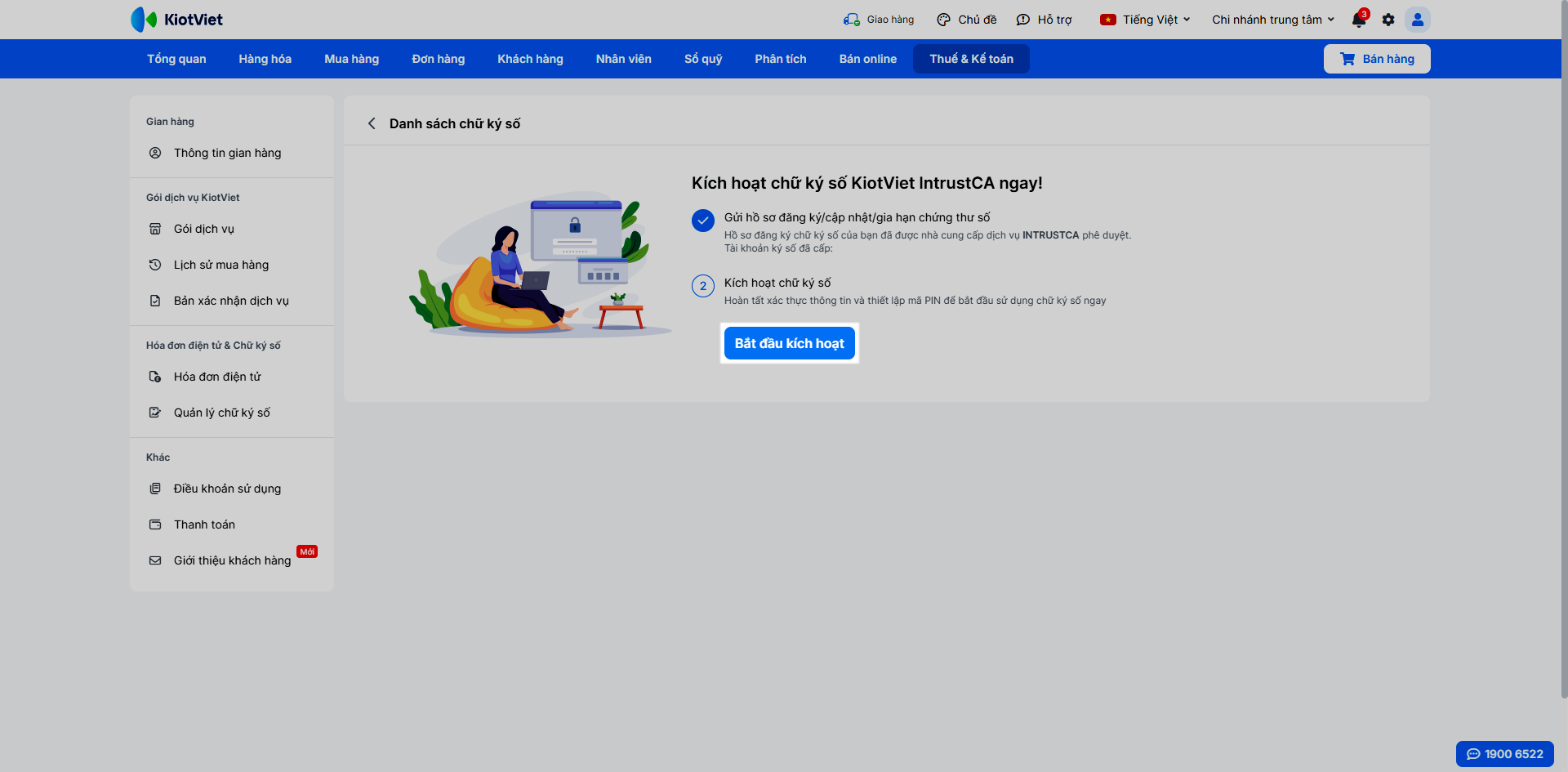Open Bản xác nhận dịch vụ page
The image size is (1568, 772).
[232, 301]
